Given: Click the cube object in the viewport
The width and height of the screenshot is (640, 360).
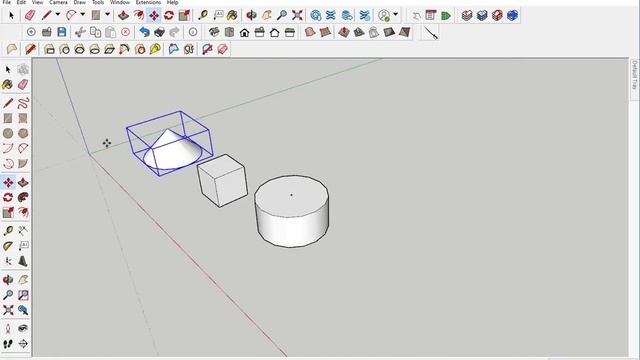Looking at the screenshot, I should point(222,180).
